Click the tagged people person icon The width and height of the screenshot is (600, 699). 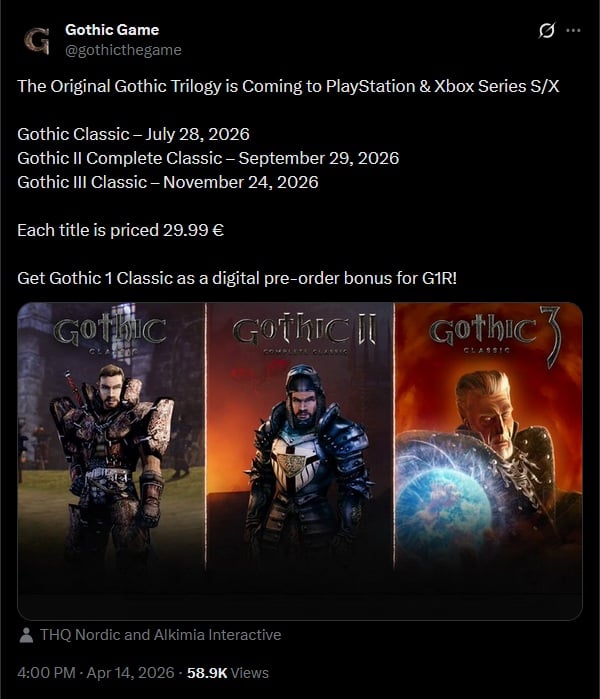pyautogui.click(x=26, y=635)
